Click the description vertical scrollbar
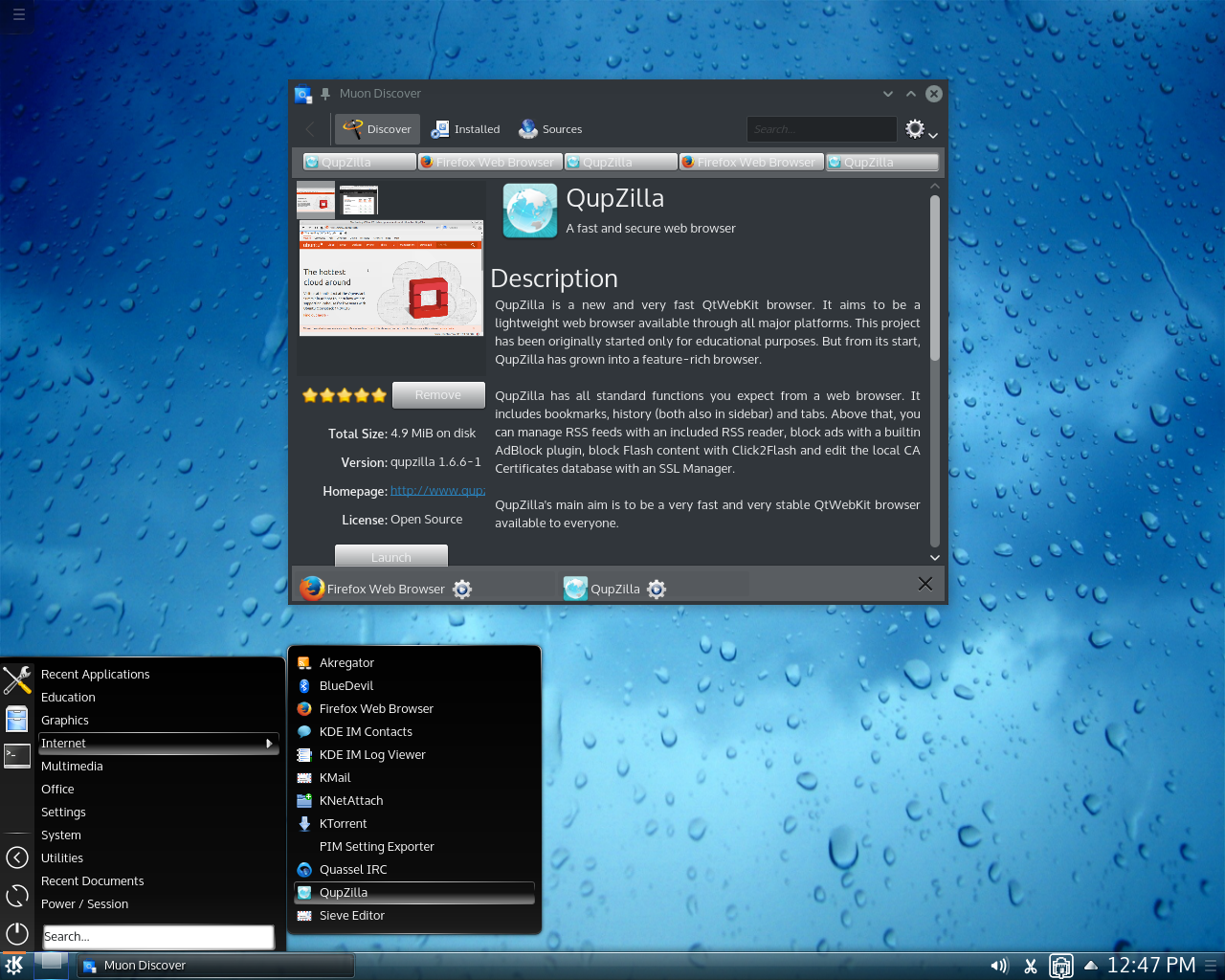1225x980 pixels. pyautogui.click(x=935, y=278)
